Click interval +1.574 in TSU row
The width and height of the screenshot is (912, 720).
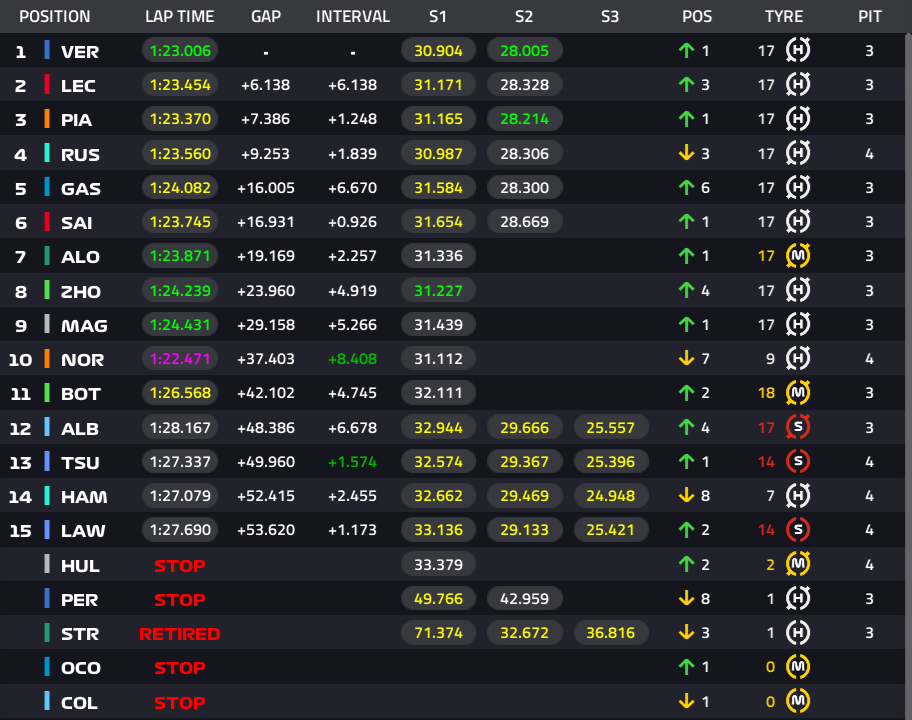pos(352,462)
